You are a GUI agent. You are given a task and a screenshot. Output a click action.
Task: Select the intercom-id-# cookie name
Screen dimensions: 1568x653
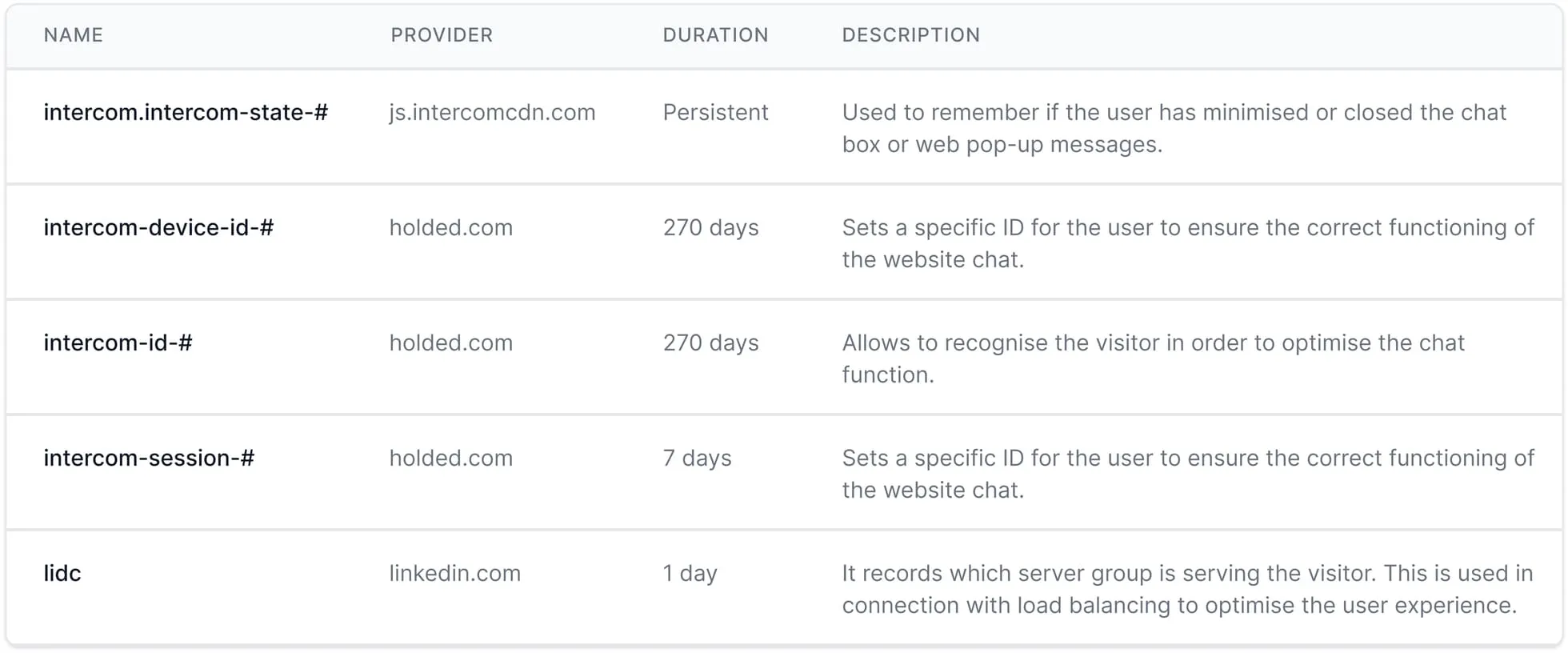(x=118, y=343)
